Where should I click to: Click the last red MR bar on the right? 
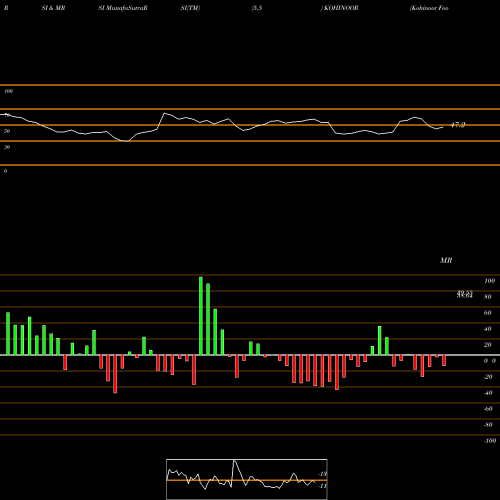pyautogui.click(x=444, y=361)
